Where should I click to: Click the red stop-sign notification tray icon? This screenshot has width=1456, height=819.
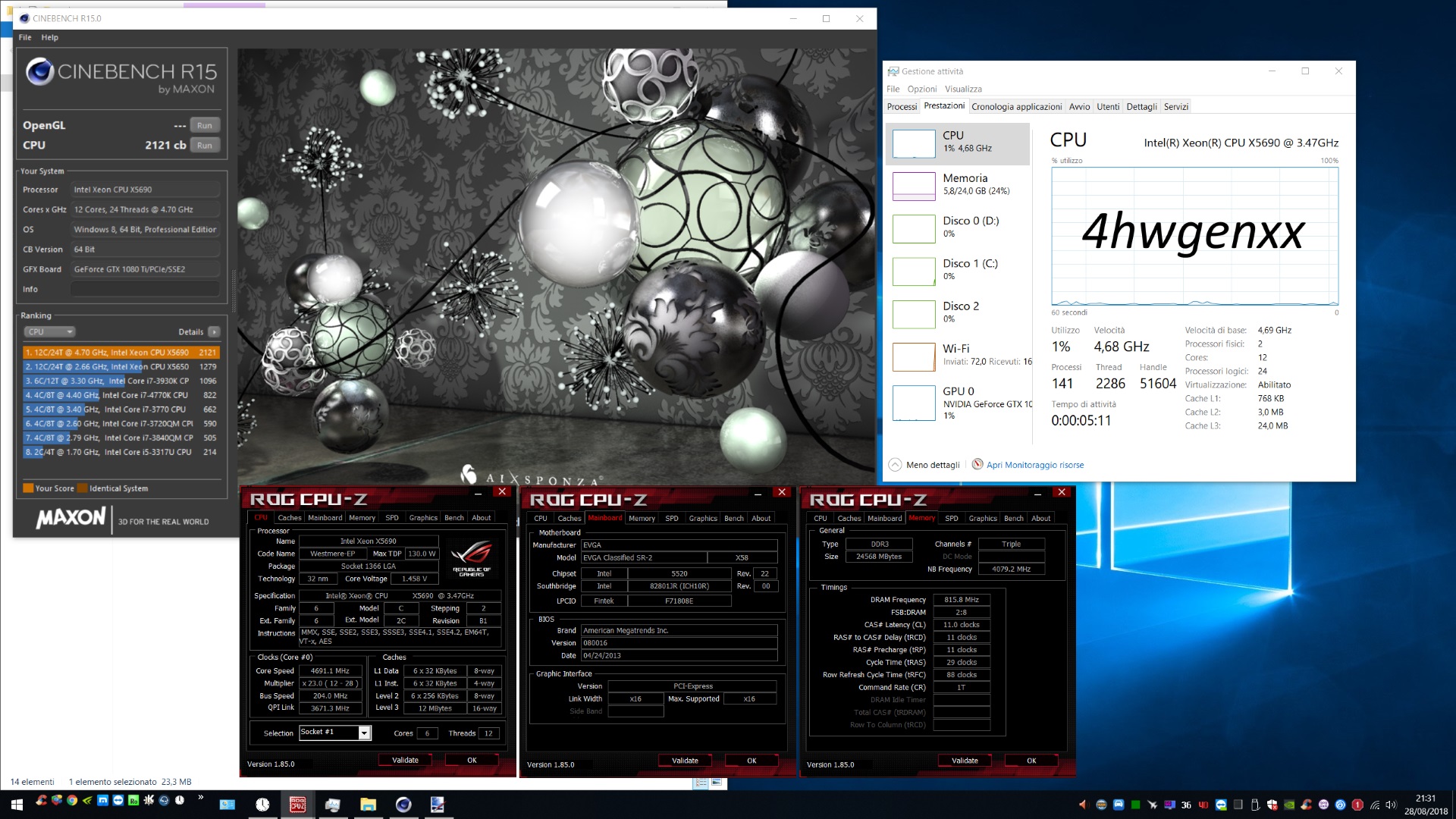1357,805
